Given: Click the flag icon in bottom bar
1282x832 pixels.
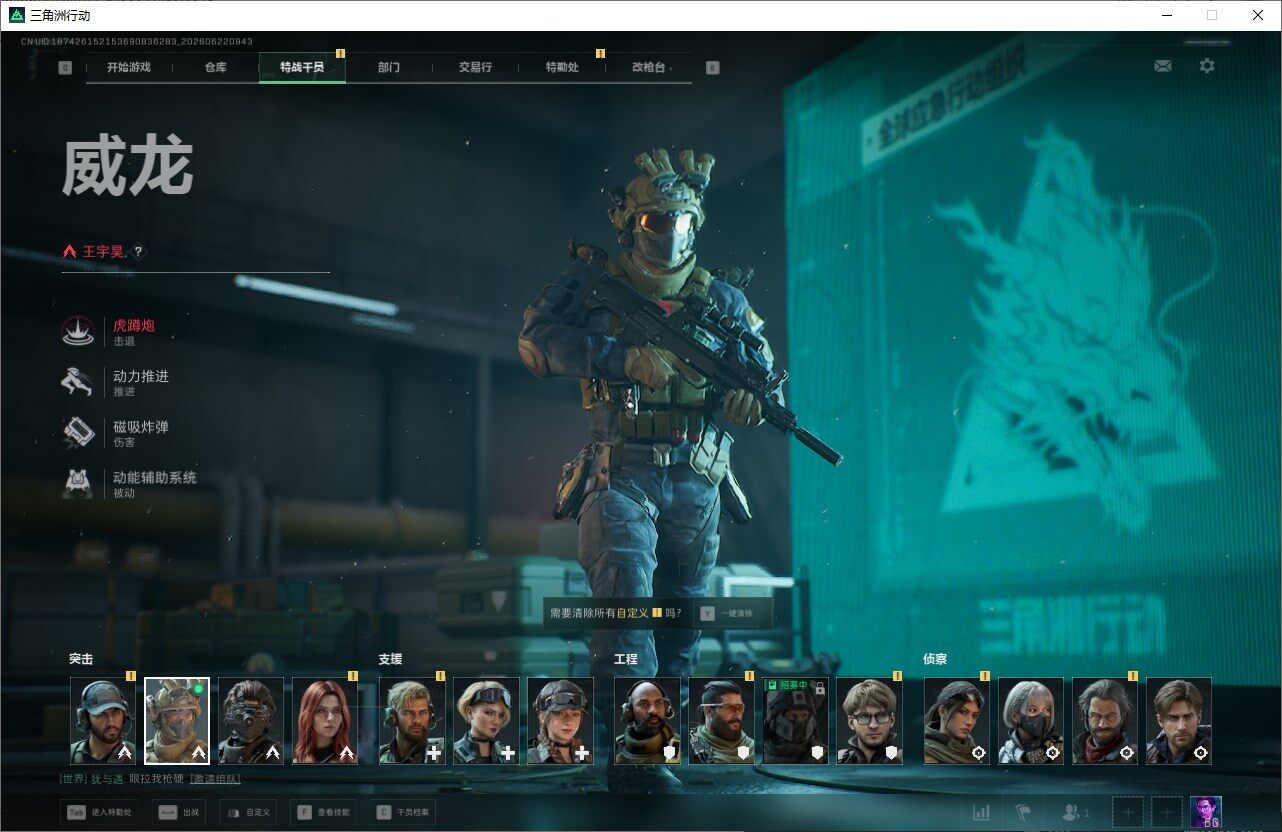Looking at the screenshot, I should pos(1023,813).
